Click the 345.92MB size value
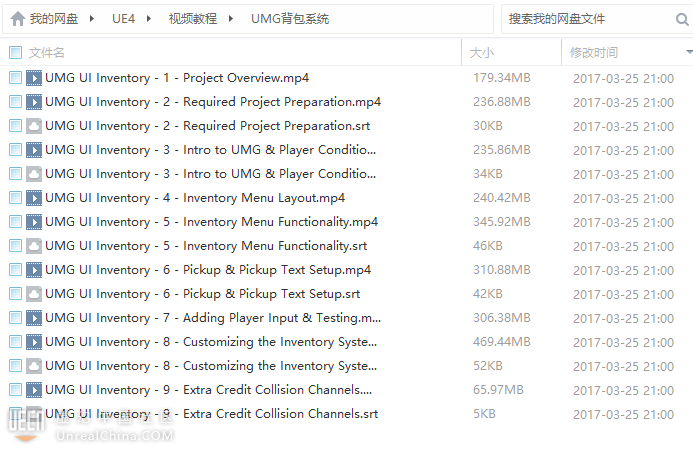This screenshot has width=693, height=451. tap(502, 222)
